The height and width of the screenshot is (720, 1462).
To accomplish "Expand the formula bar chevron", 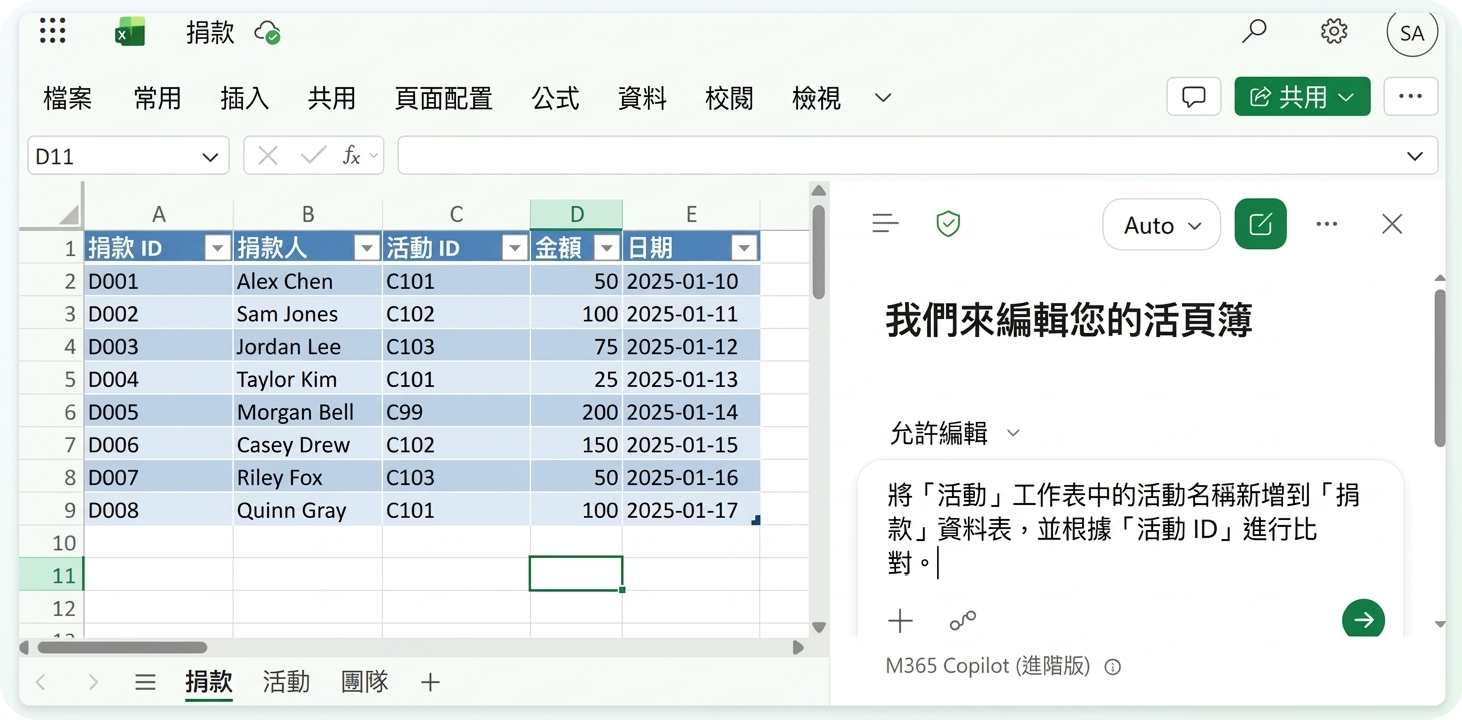I will pos(1415,156).
